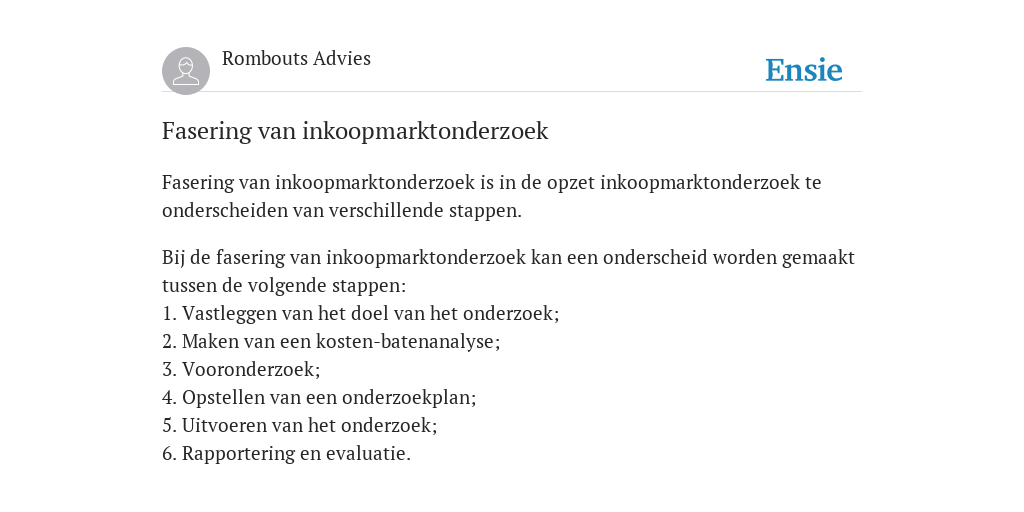Select the heading Fasering van inkoopmarktonderzoek

point(355,131)
